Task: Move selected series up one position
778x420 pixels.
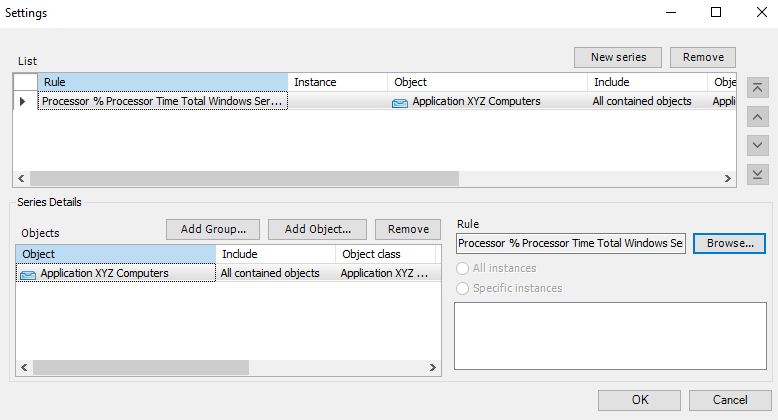Action: coord(758,117)
